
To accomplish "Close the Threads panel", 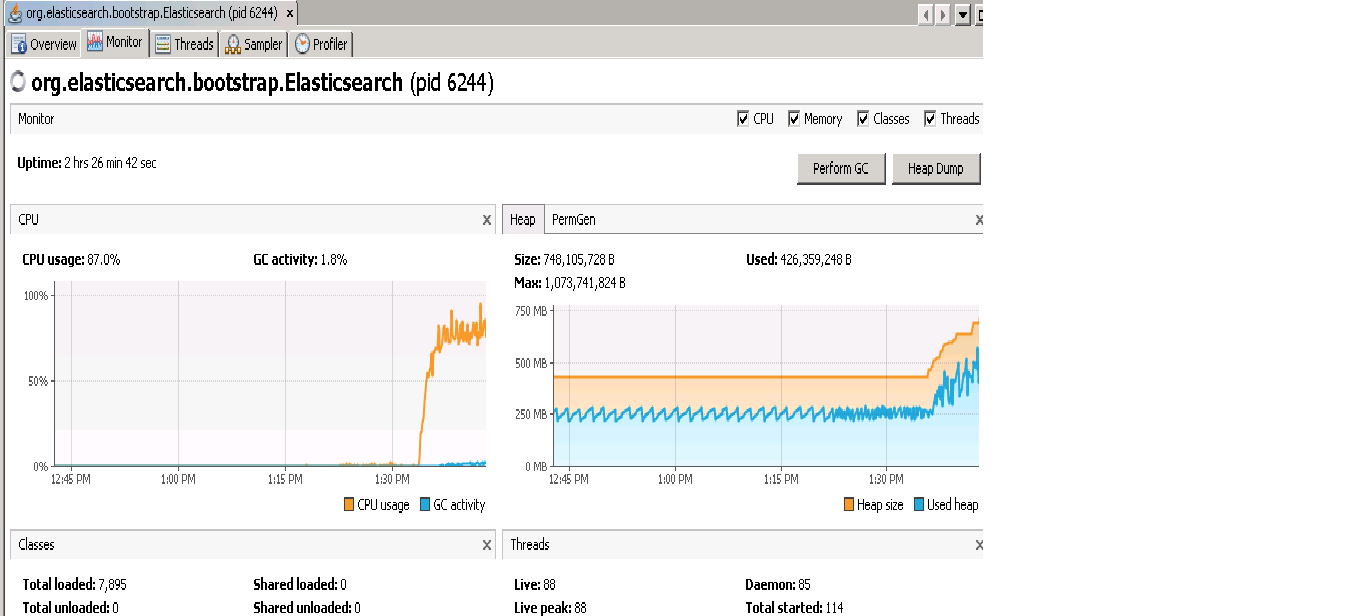I will 979,545.
